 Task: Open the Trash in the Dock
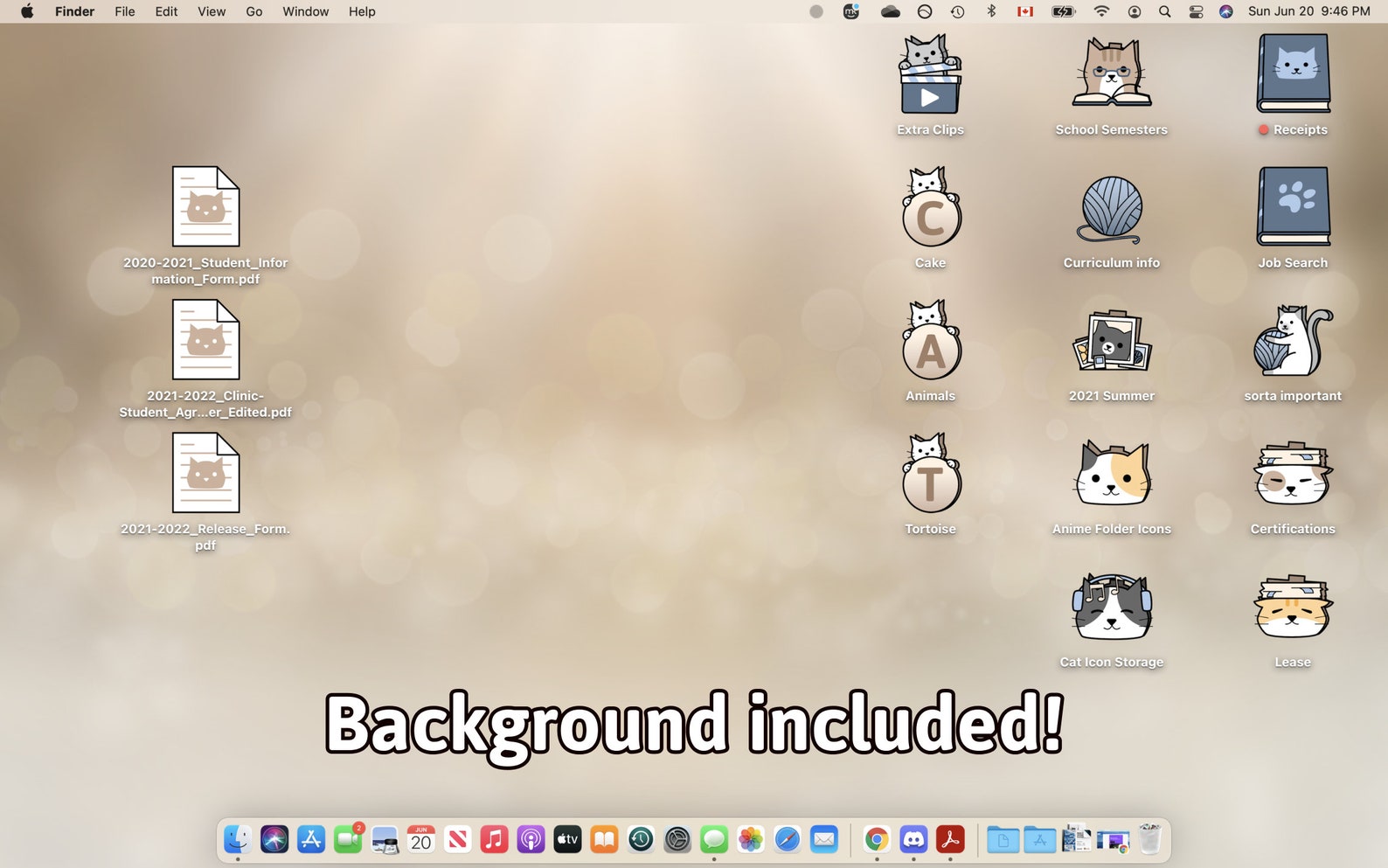coord(1150,838)
